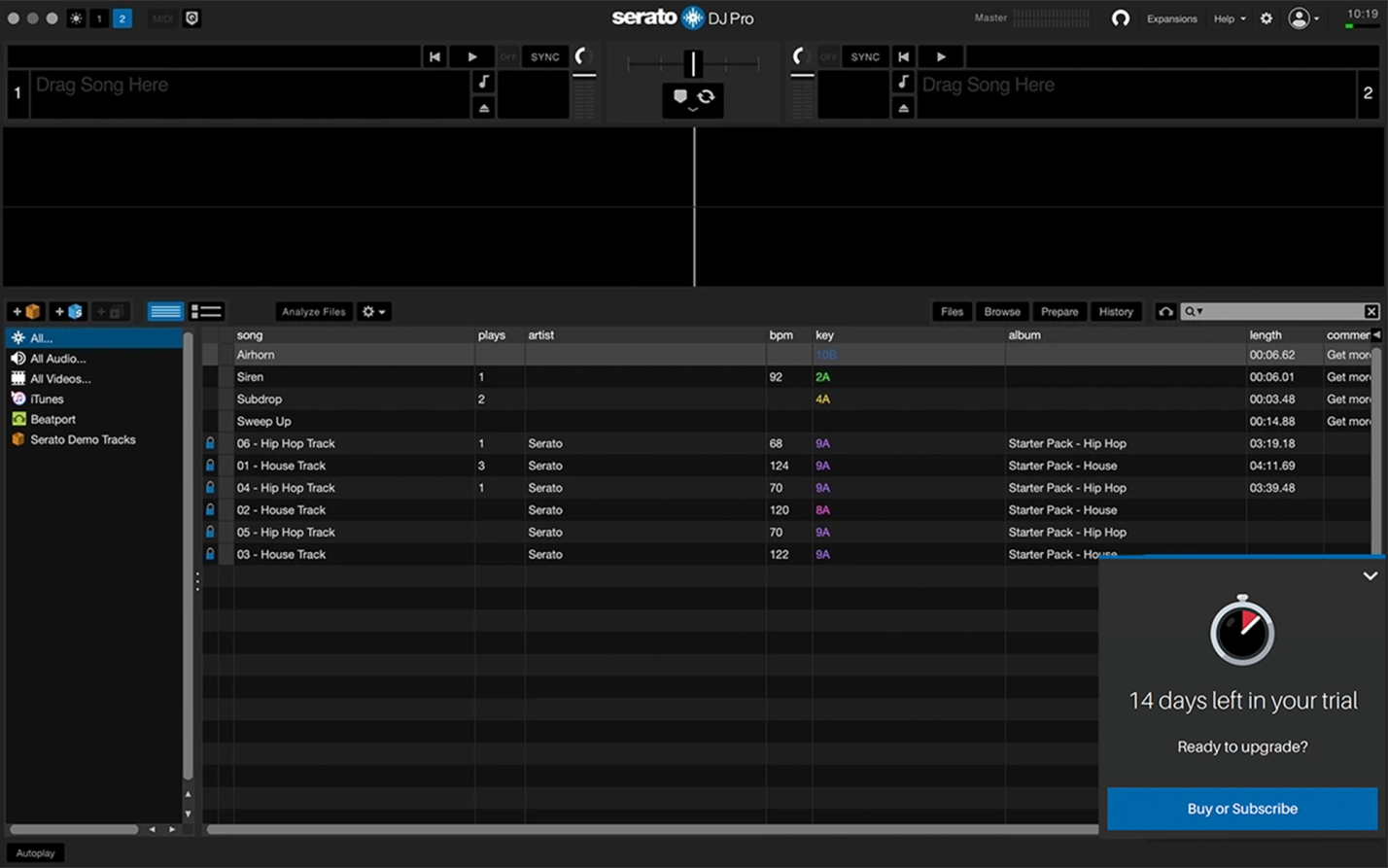Open Serato setup via the gear icon top right

pyautogui.click(x=1265, y=18)
